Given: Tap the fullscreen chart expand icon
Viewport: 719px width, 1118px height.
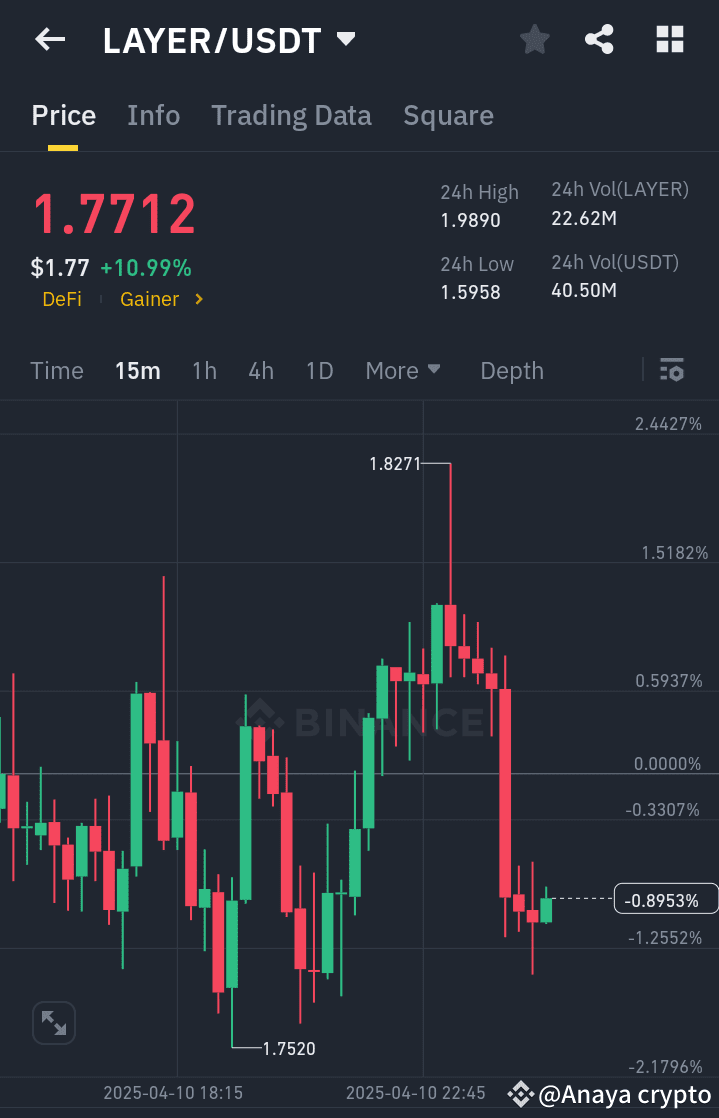Looking at the screenshot, I should click(x=54, y=1022).
